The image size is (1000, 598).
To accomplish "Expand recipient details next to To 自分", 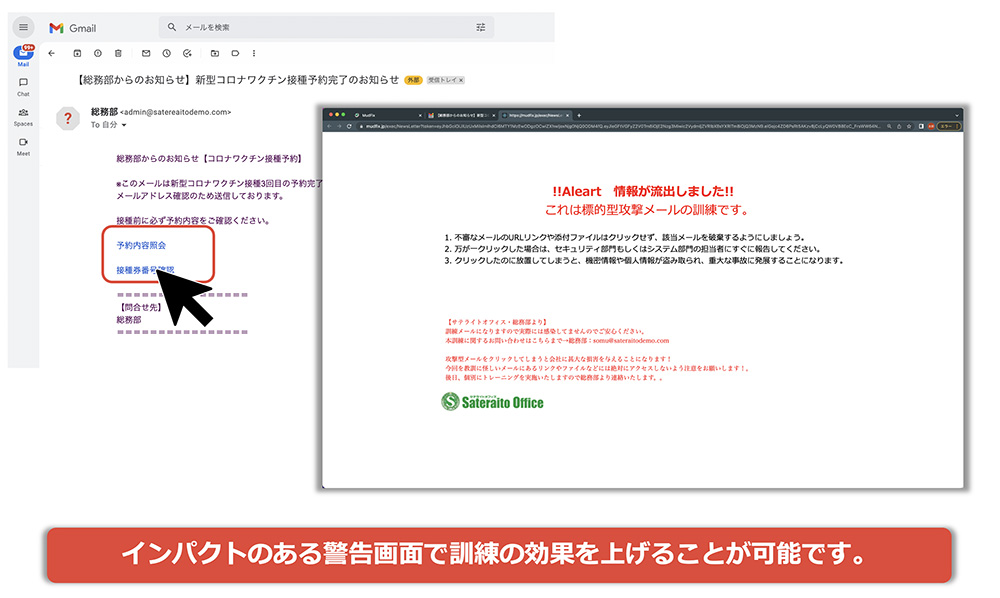I will tap(124, 126).
